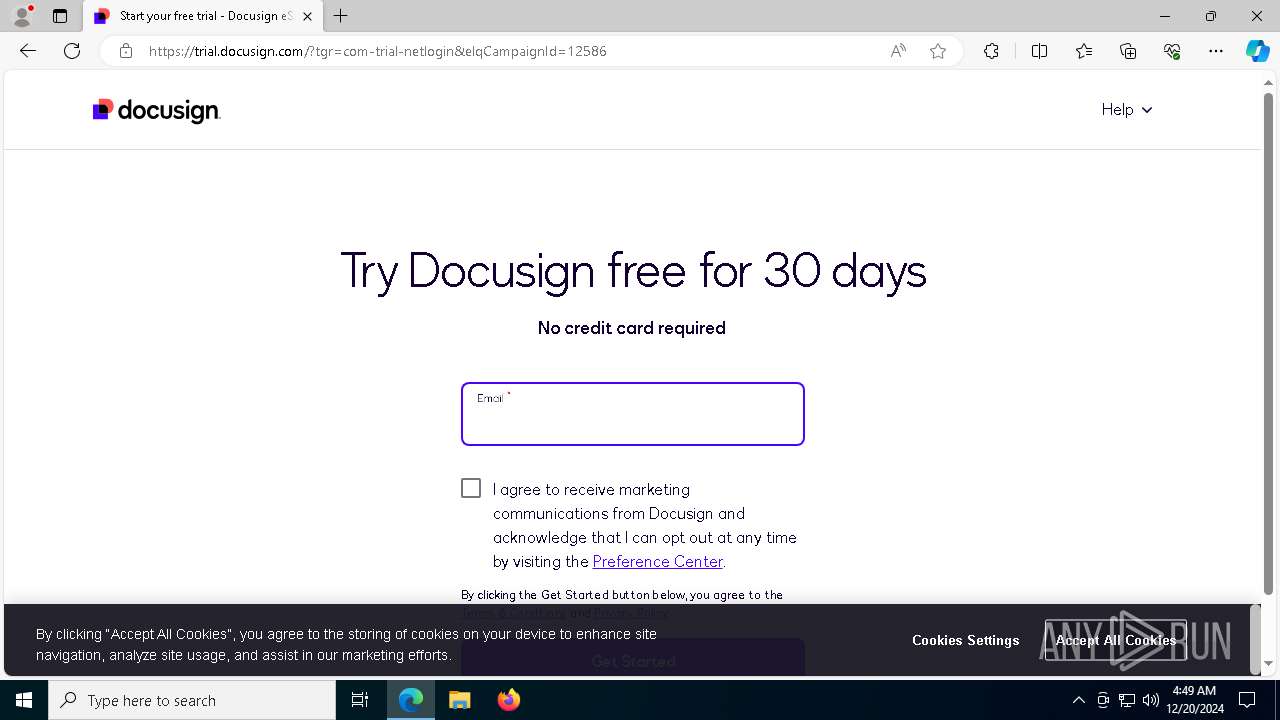Screen dimensions: 1280x720
Task: Open the Collections panel
Action: (x=1128, y=51)
